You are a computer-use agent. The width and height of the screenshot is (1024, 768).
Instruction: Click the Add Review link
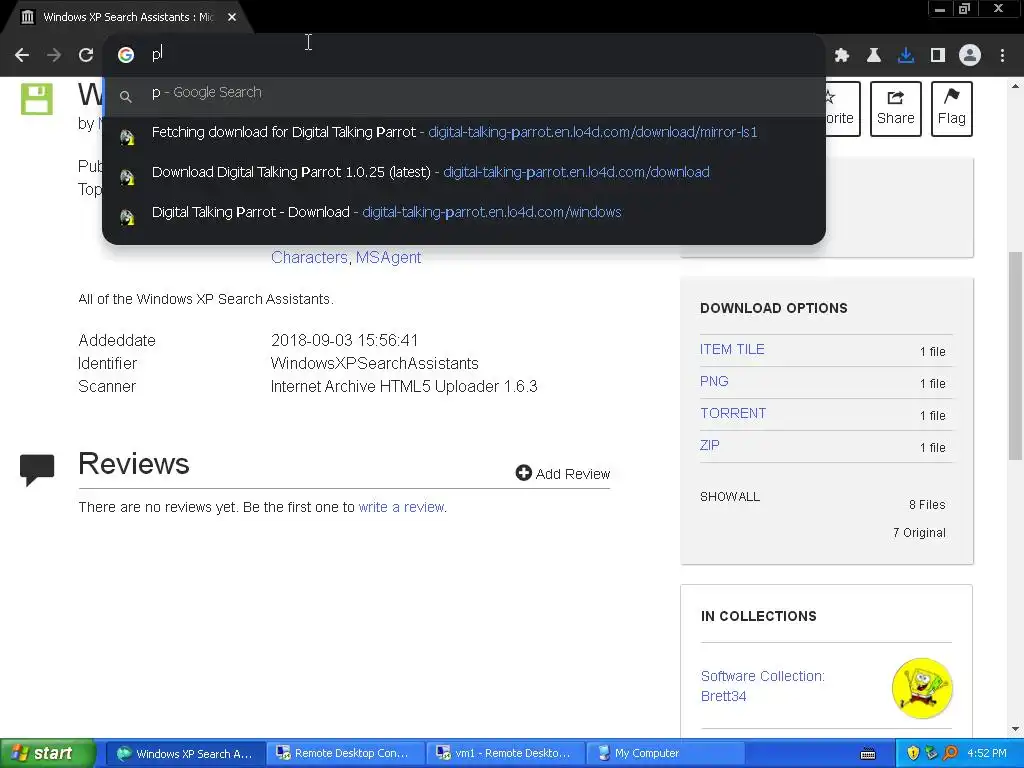[x=562, y=473]
